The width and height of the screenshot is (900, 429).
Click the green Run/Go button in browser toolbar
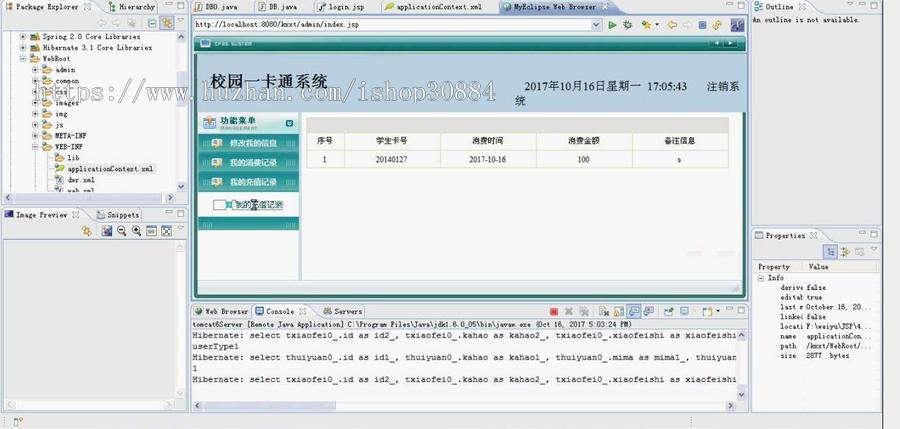pyautogui.click(x=612, y=25)
